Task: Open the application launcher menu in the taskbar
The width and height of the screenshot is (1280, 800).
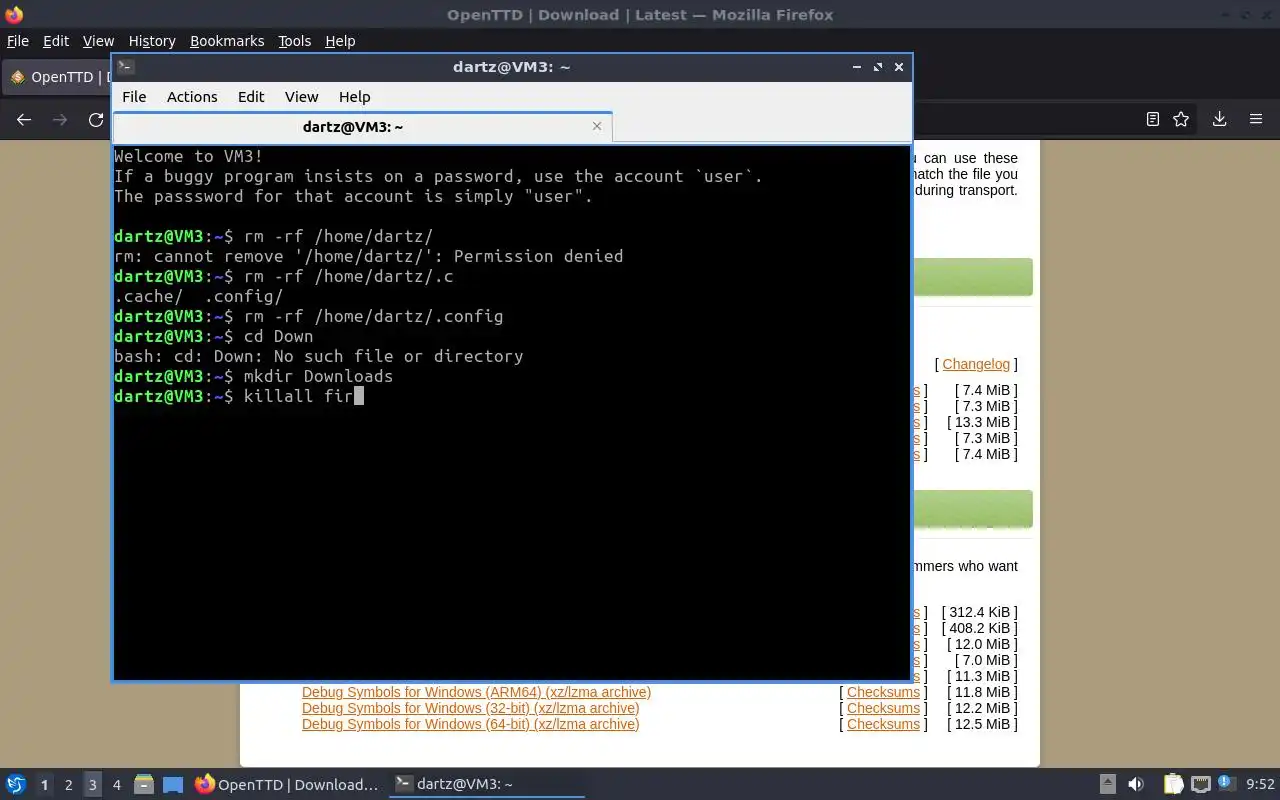Action: tap(16, 784)
